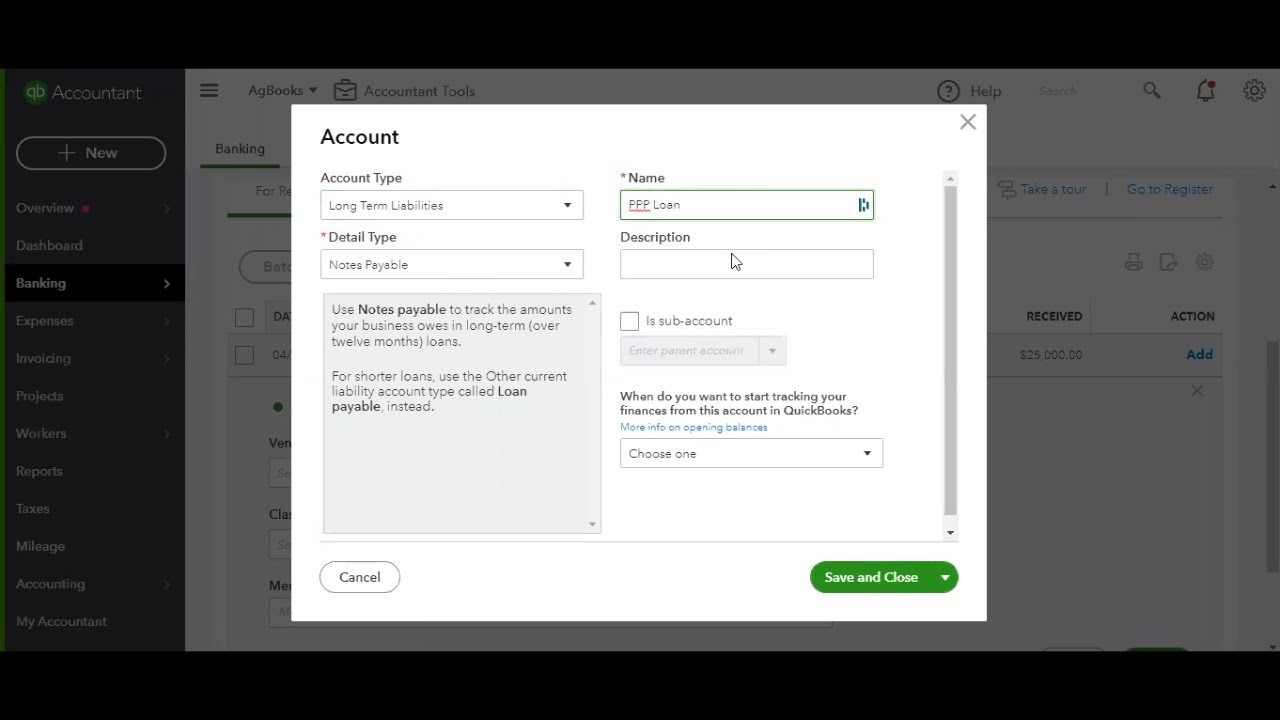
Task: Open the Workers sidebar item
Action: [41, 433]
